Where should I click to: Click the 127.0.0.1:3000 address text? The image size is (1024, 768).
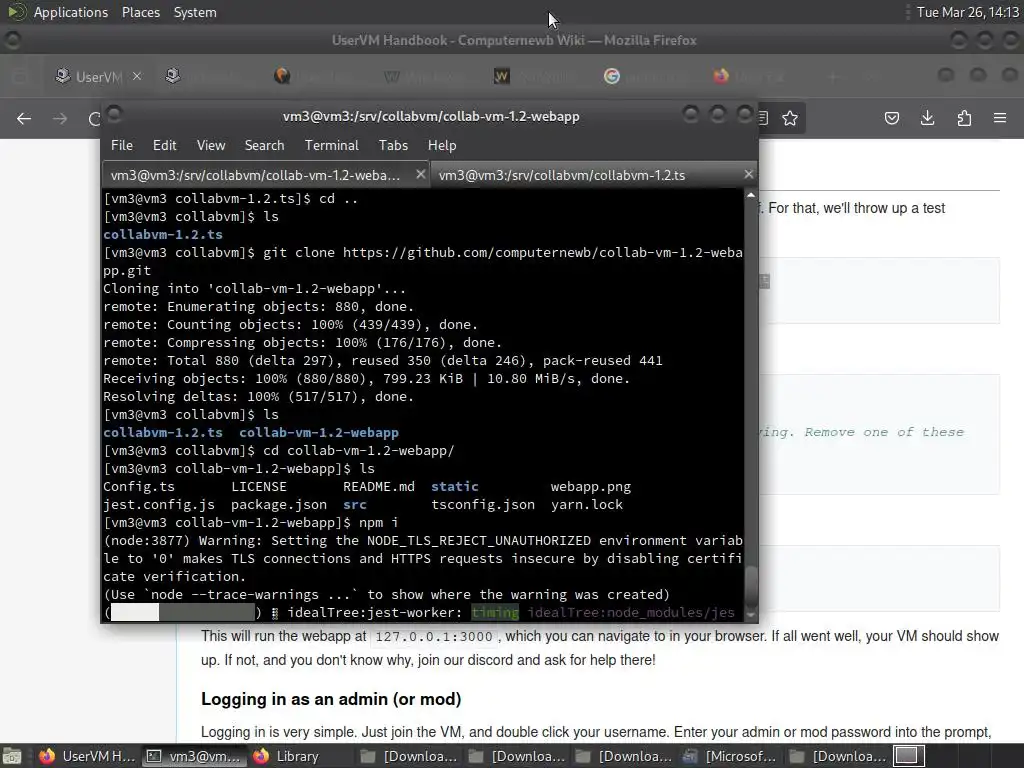(434, 637)
